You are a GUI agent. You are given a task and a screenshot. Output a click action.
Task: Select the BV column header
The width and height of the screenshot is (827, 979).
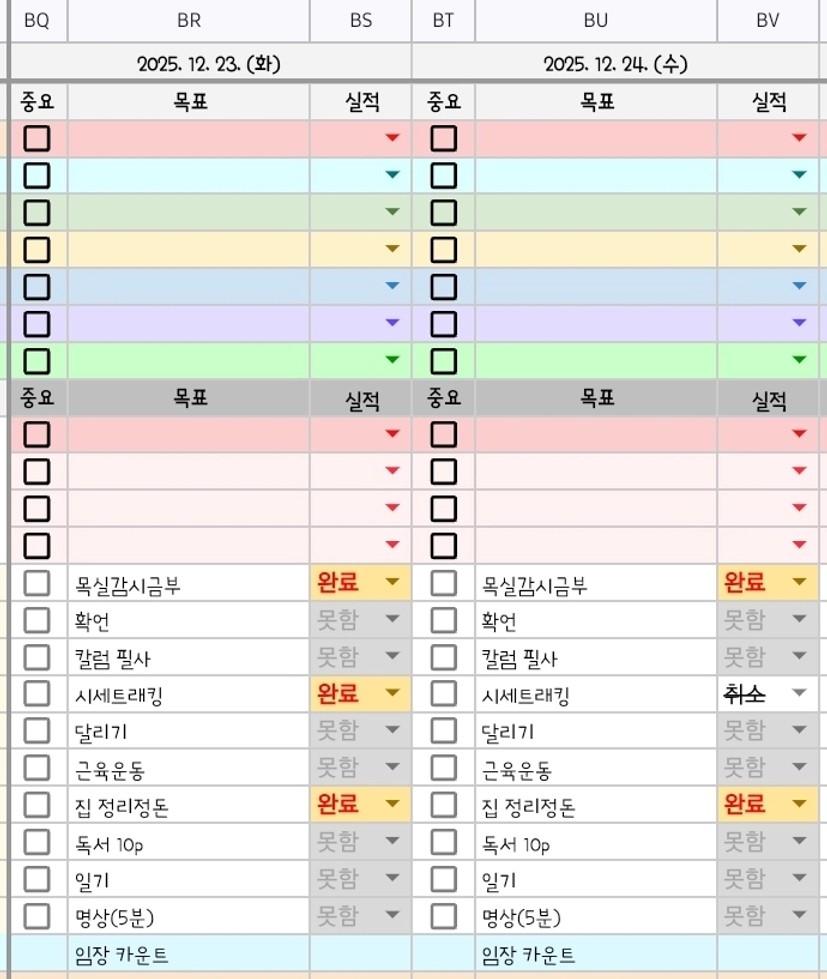768,21
